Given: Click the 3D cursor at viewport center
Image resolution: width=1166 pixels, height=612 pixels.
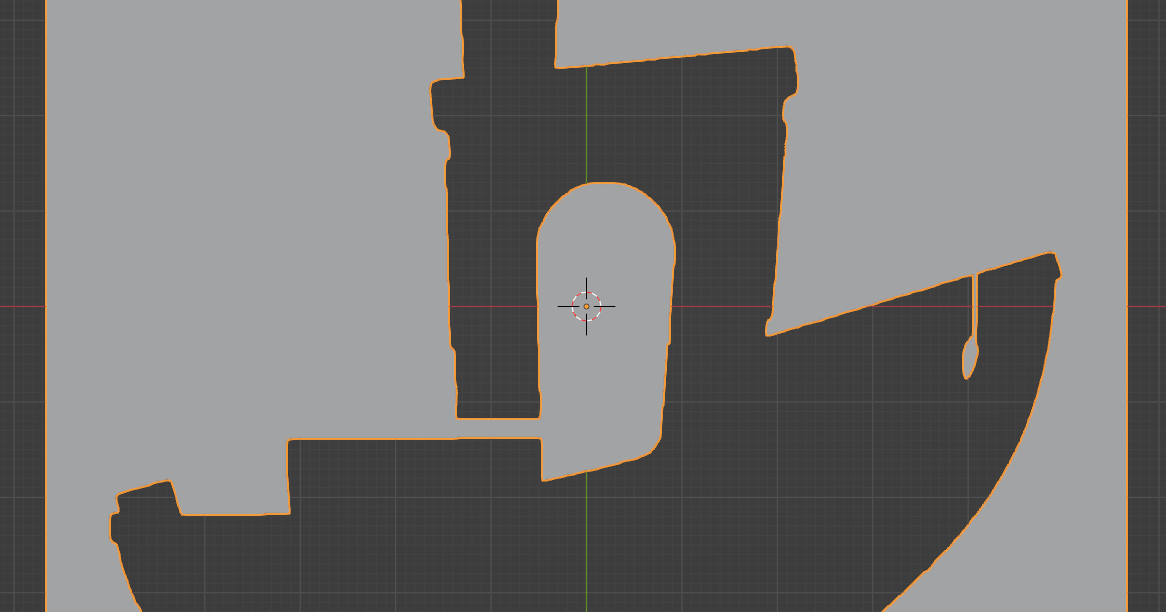Looking at the screenshot, I should 585,306.
